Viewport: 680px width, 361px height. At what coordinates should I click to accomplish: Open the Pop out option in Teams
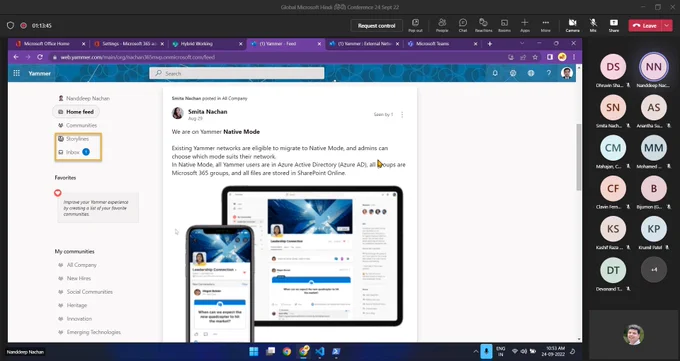415,25
